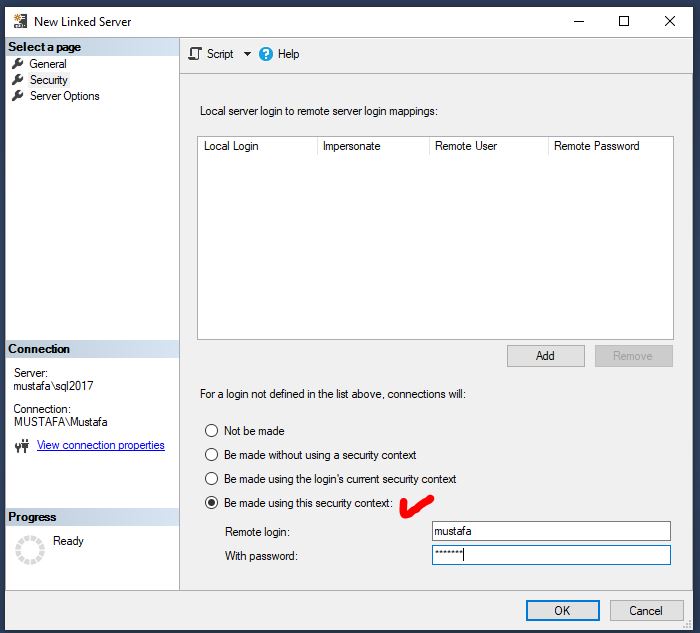Click the Add button

(x=546, y=356)
